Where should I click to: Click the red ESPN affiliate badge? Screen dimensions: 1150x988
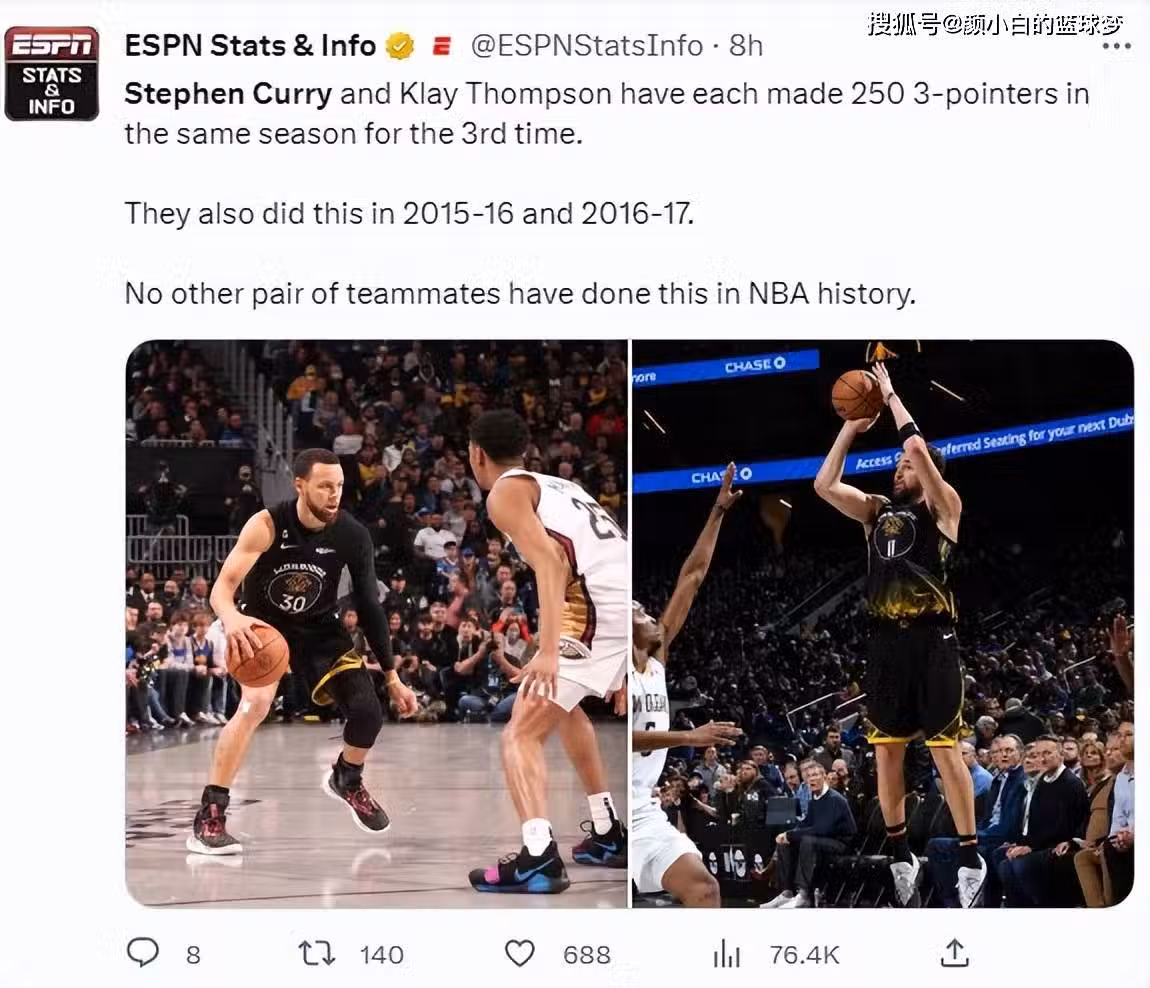coord(441,46)
